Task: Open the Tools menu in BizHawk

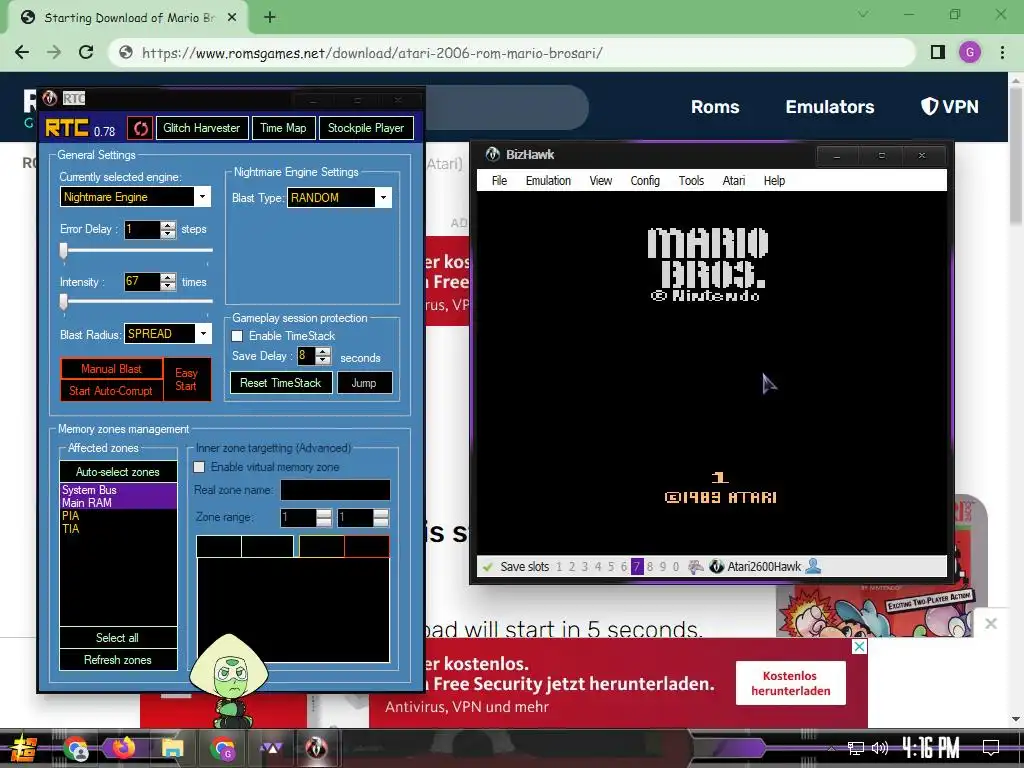Action: point(691,181)
